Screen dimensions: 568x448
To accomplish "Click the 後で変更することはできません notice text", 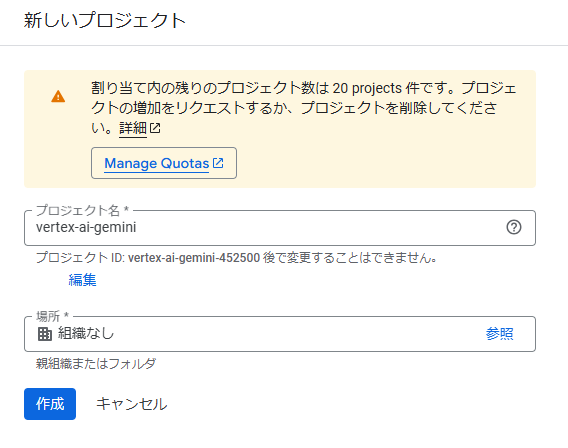I will [x=350, y=258].
